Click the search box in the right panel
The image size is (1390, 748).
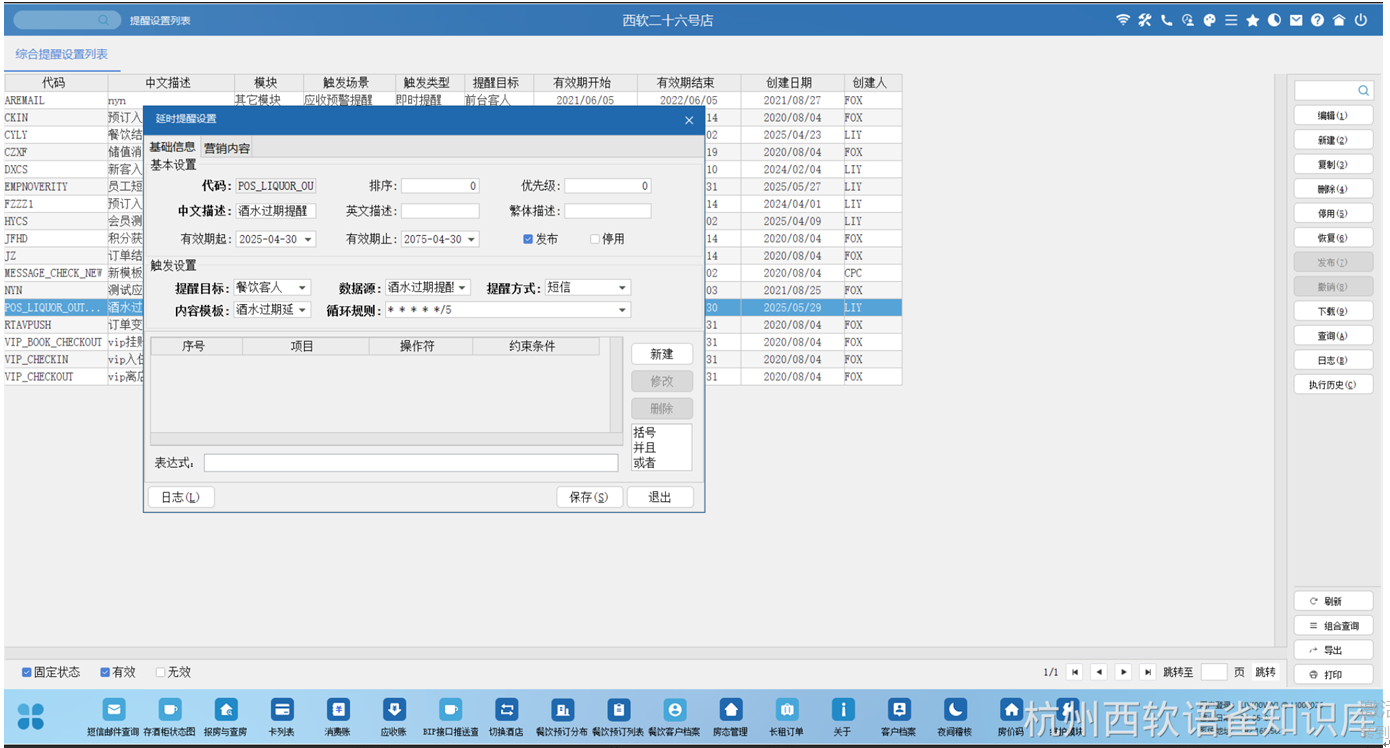click(1333, 90)
